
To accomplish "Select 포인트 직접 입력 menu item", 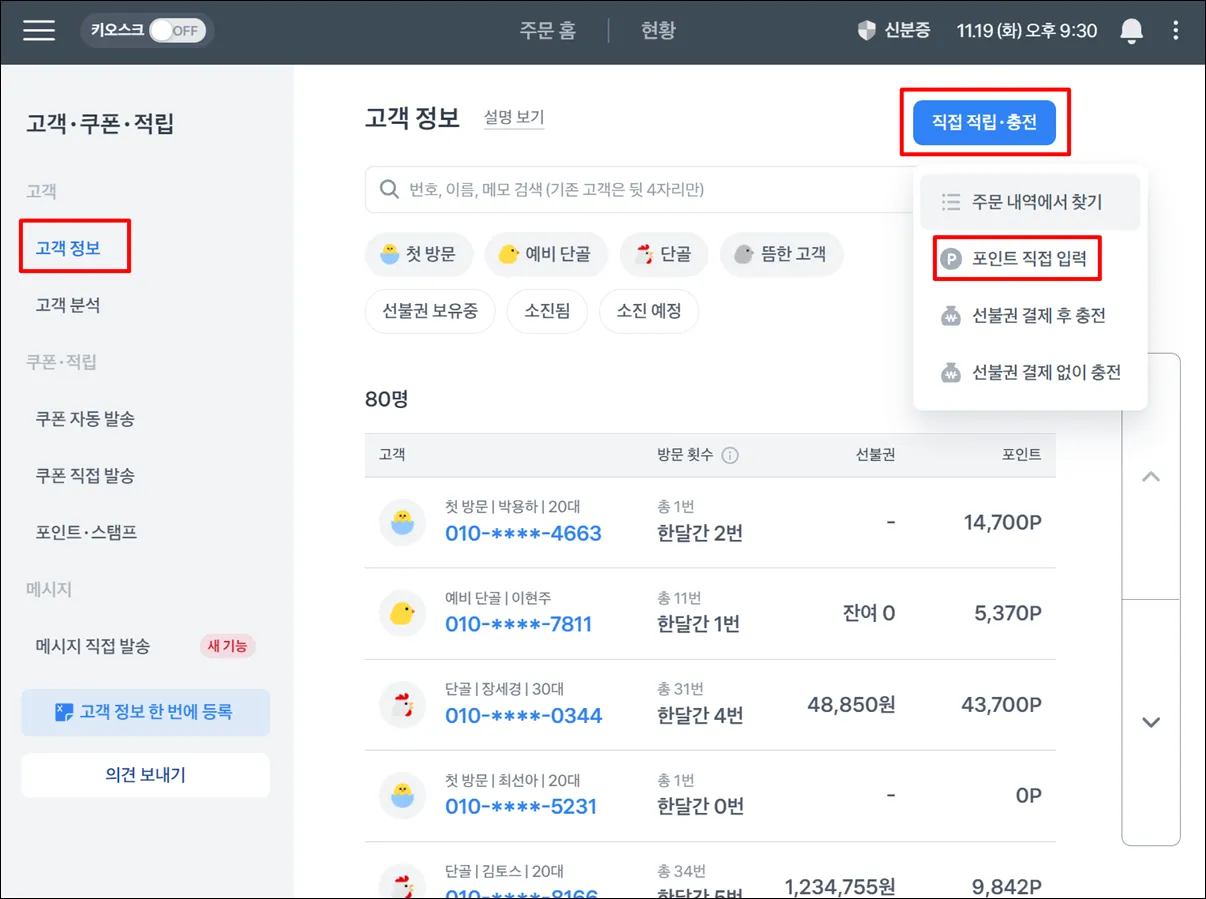I will pyautogui.click(x=1018, y=259).
